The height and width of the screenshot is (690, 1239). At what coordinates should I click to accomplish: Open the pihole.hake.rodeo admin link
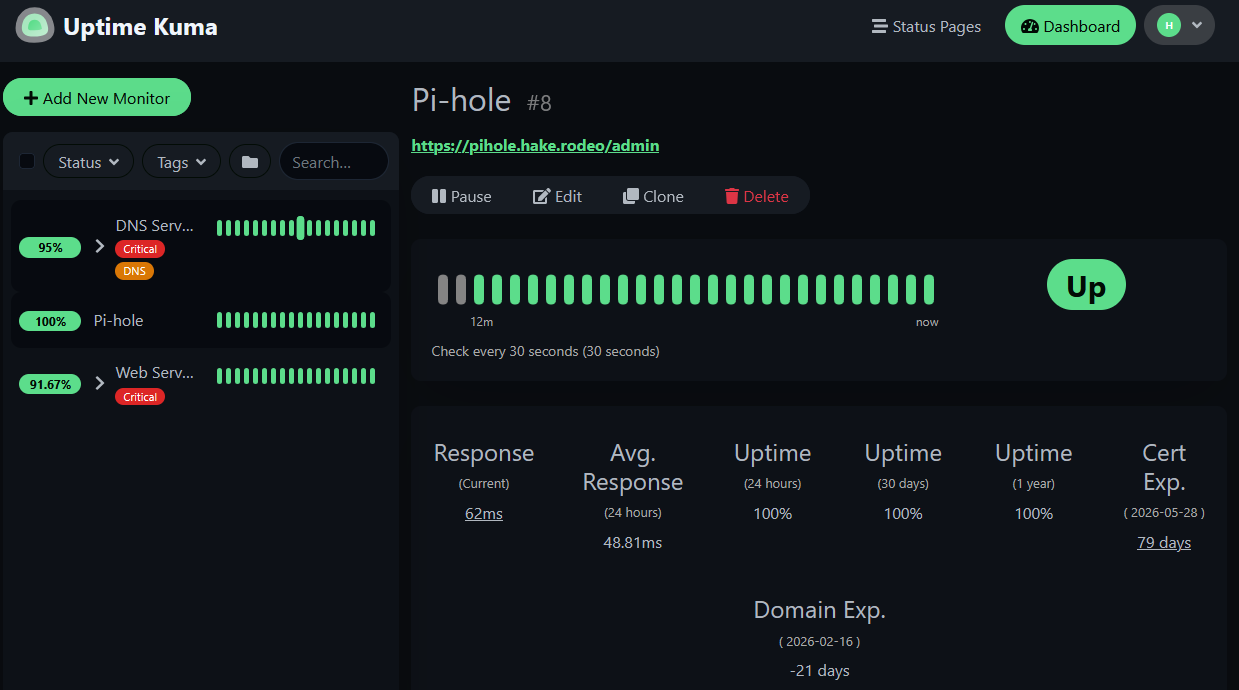click(535, 145)
